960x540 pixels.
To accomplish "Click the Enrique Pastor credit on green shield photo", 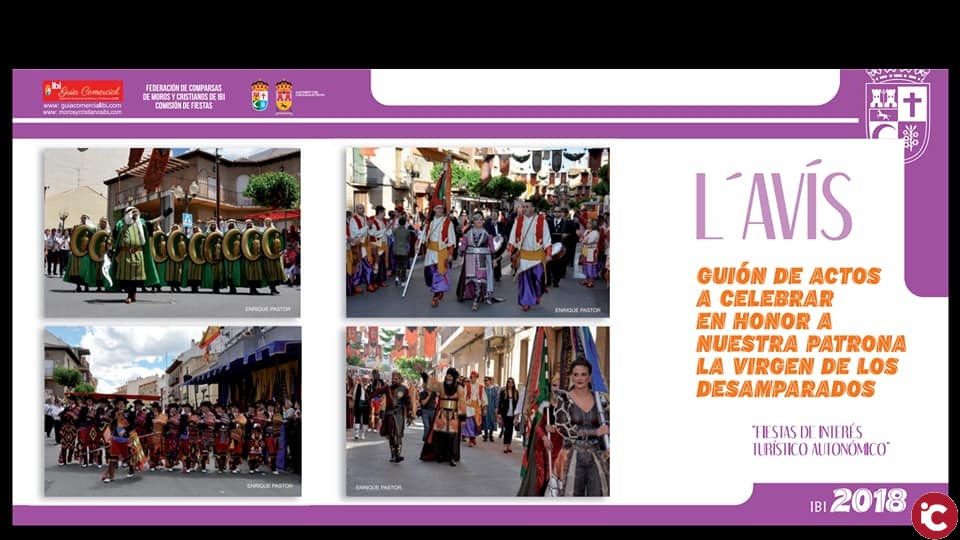I will 268,309.
